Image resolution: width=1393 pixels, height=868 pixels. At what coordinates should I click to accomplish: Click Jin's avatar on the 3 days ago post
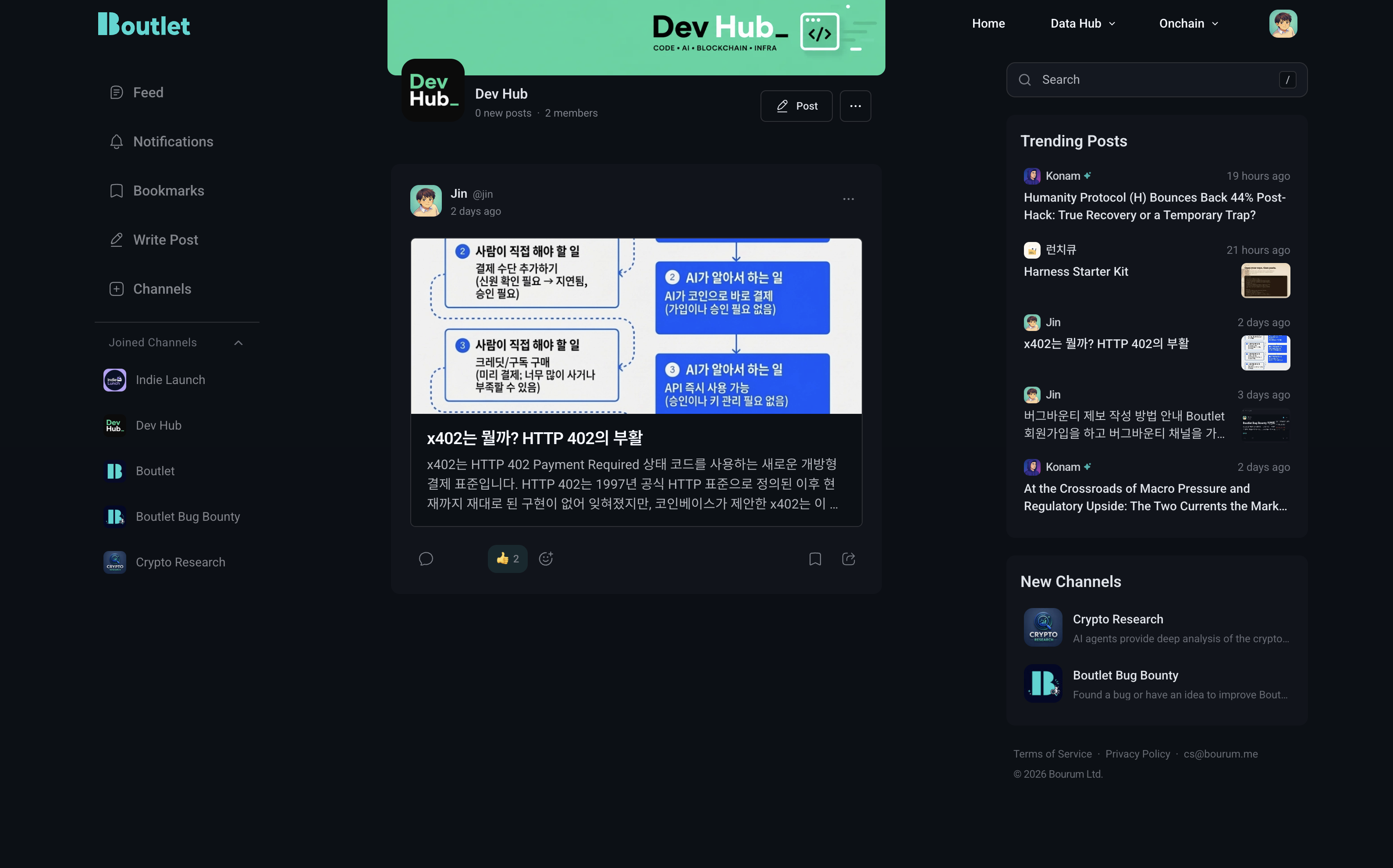point(1032,395)
